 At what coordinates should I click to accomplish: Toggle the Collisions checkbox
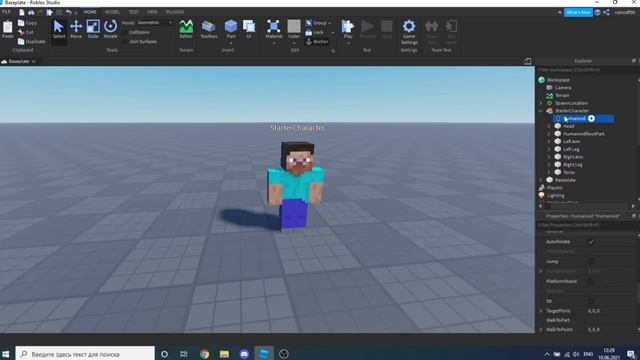coord(125,32)
